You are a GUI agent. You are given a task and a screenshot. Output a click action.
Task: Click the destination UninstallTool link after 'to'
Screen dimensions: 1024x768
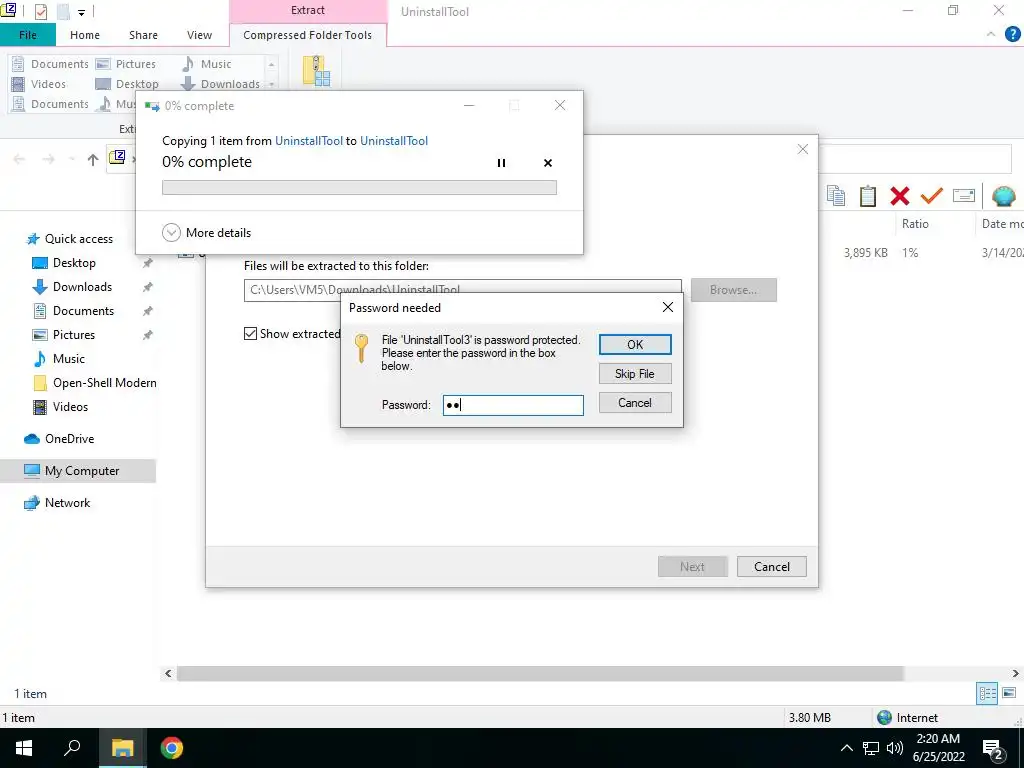pos(394,140)
